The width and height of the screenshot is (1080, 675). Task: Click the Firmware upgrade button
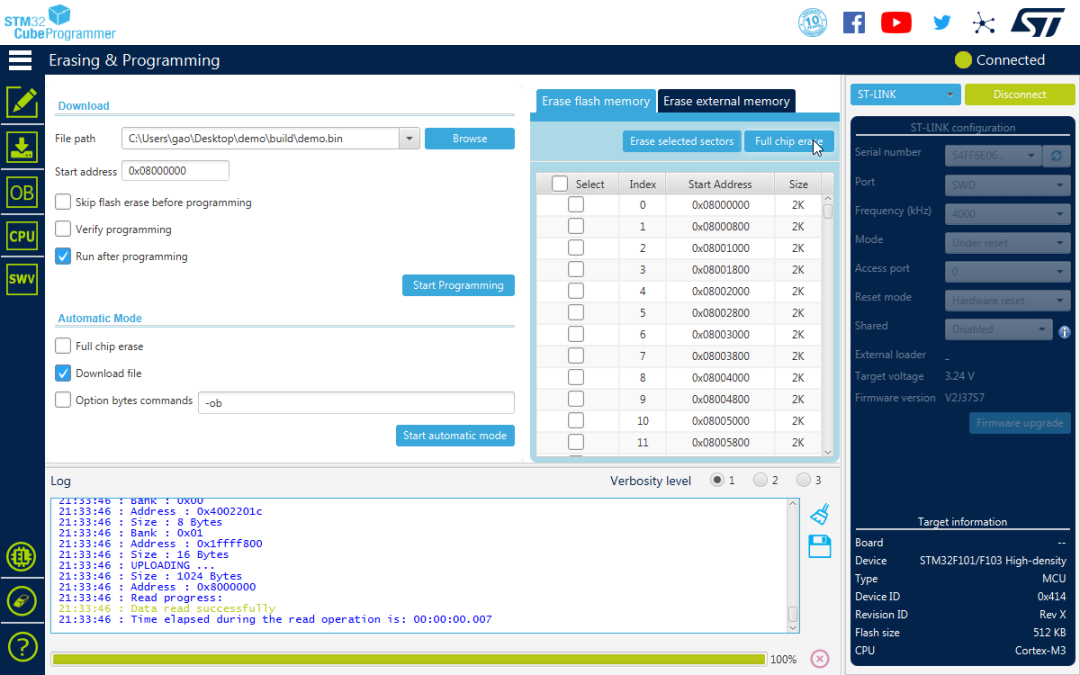1019,423
